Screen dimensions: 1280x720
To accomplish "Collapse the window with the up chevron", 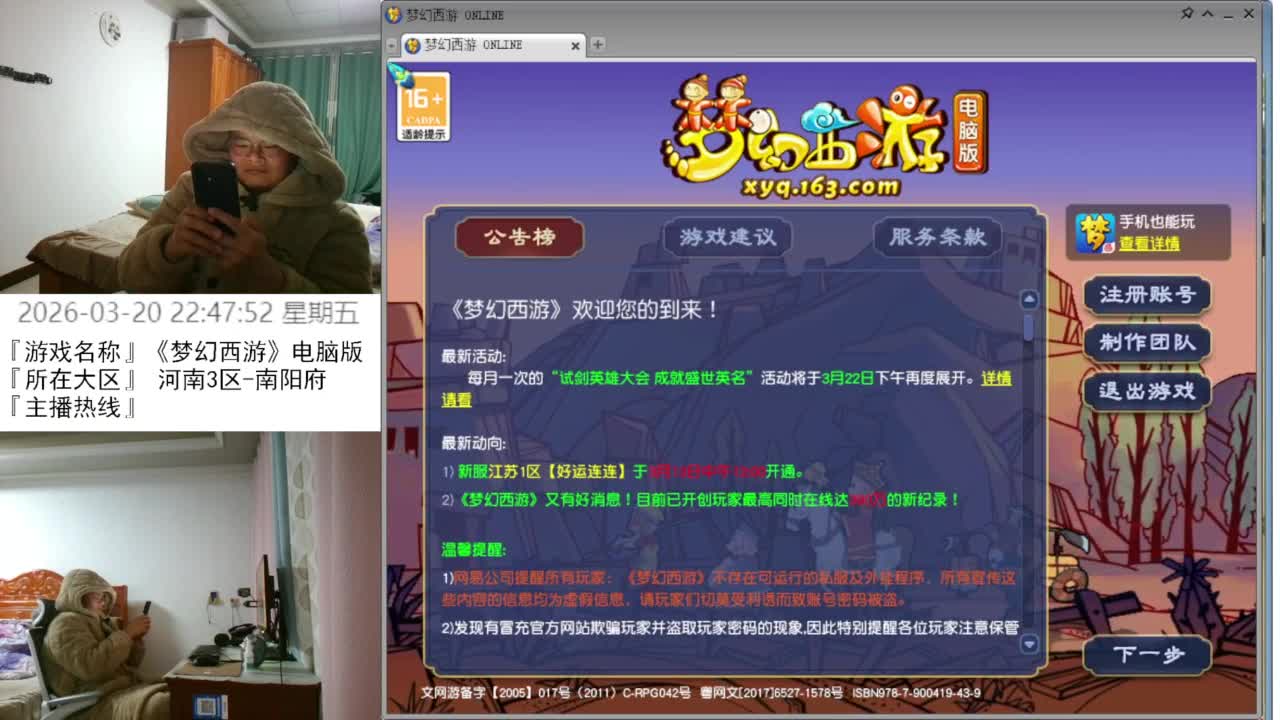I will (x=1208, y=14).
